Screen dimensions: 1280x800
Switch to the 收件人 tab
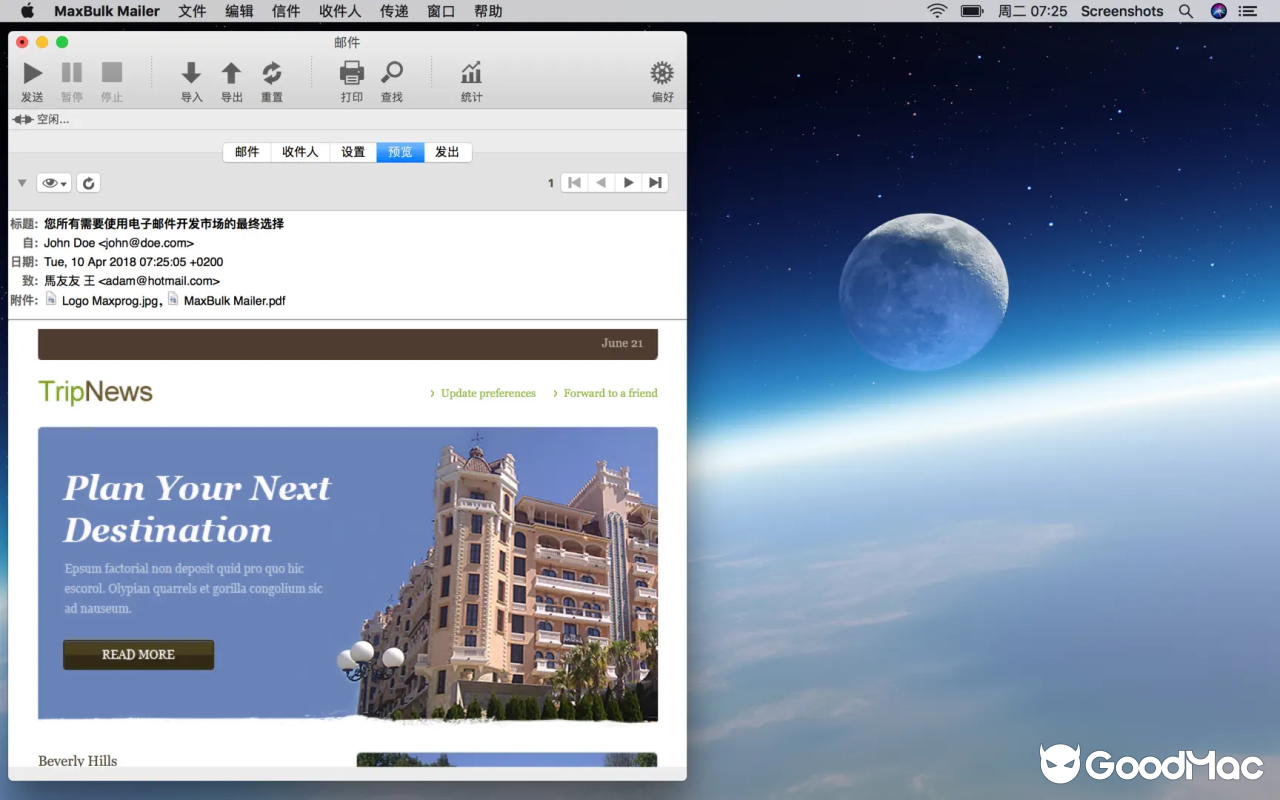tap(300, 152)
